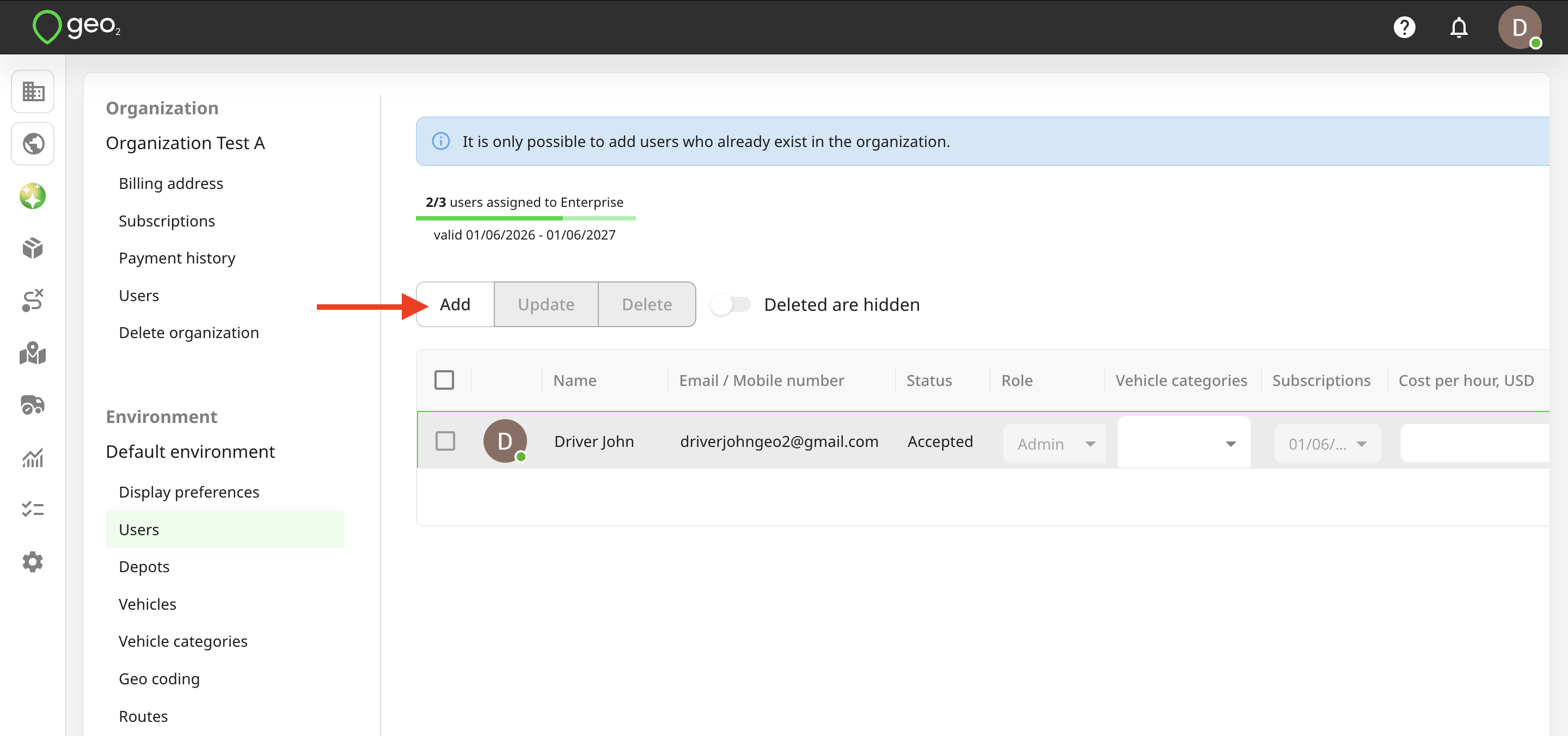Open Geo coding menu item
Viewport: 1568px width, 736px height.
[159, 679]
